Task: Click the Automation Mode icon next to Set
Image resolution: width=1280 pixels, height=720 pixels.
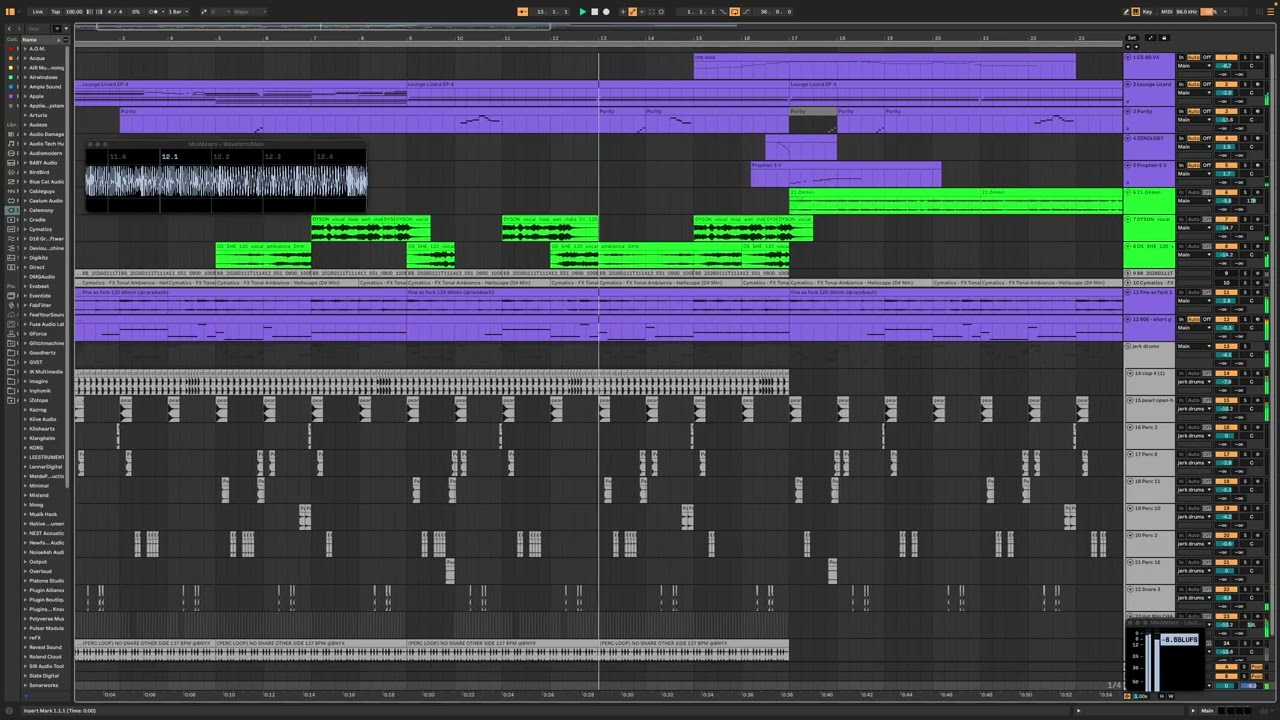Action: click(1151, 38)
